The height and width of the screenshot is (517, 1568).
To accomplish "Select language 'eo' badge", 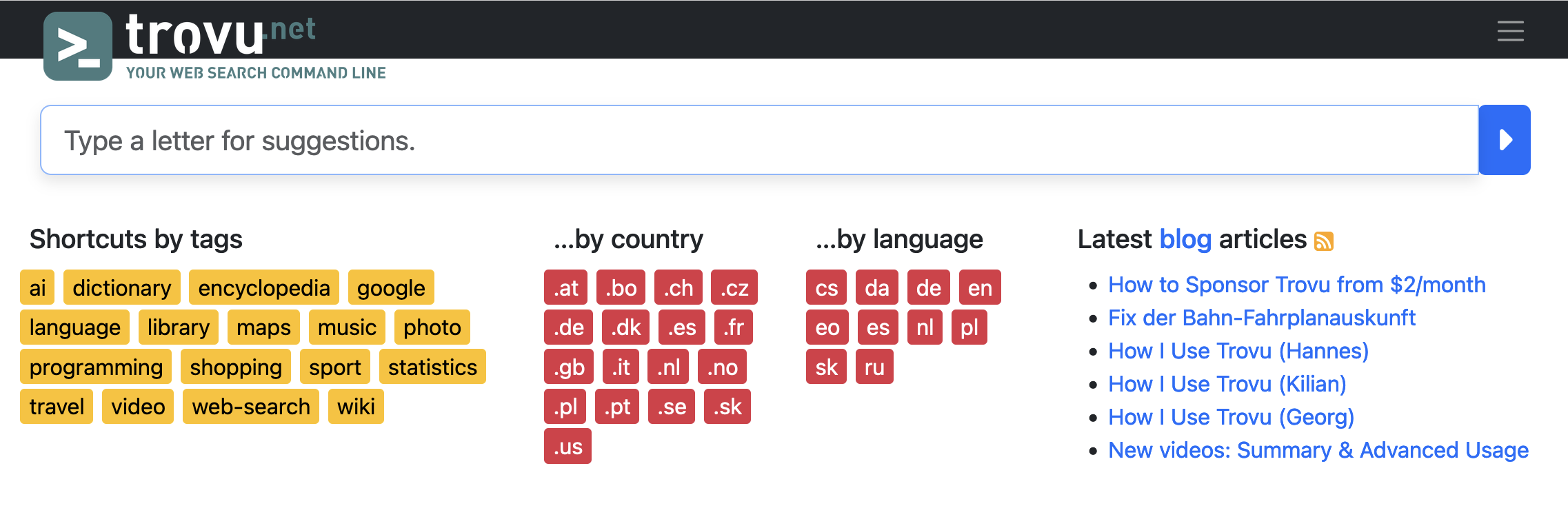I will 827,327.
